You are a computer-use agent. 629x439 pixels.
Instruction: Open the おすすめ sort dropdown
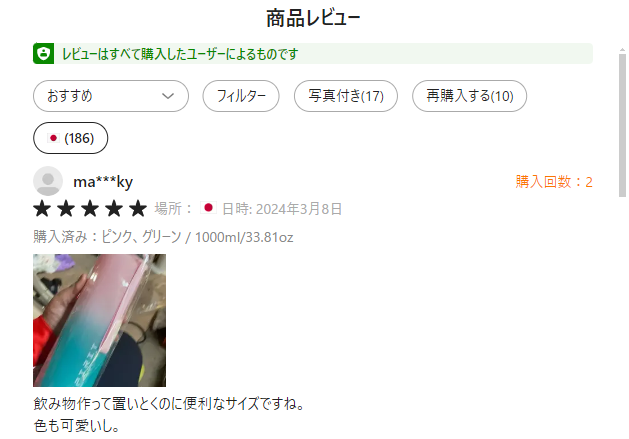pyautogui.click(x=111, y=96)
